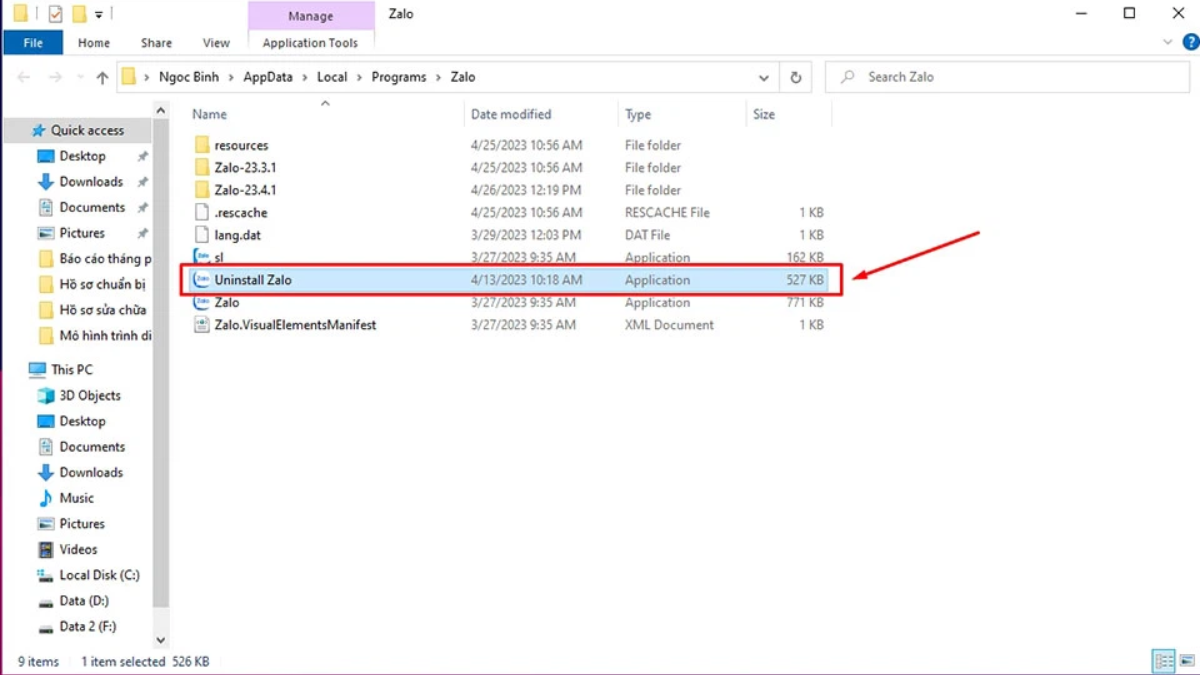Click the New folder quick access icon
The image size is (1200, 675).
(79, 14)
